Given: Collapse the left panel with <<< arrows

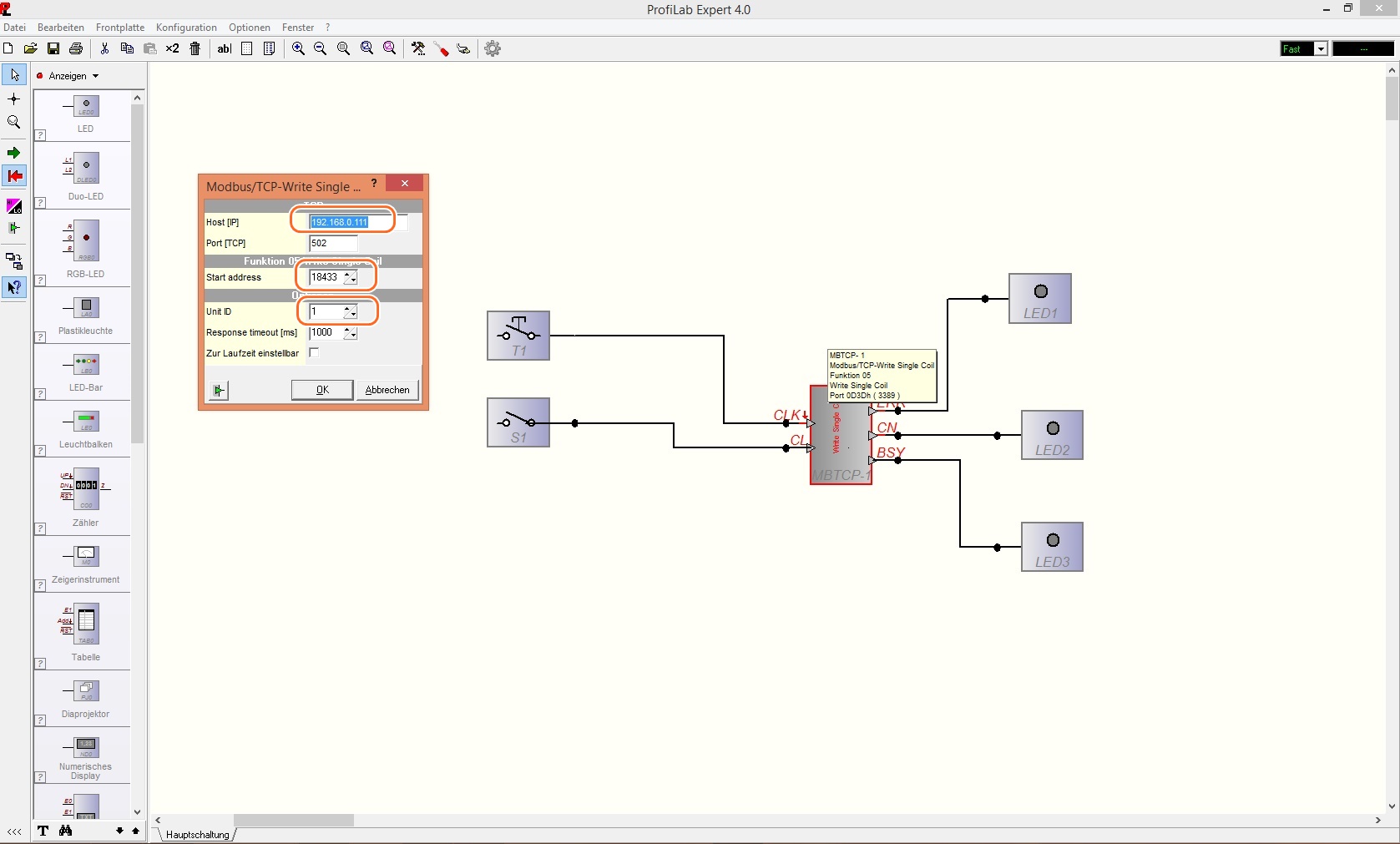Looking at the screenshot, I should coord(14,831).
